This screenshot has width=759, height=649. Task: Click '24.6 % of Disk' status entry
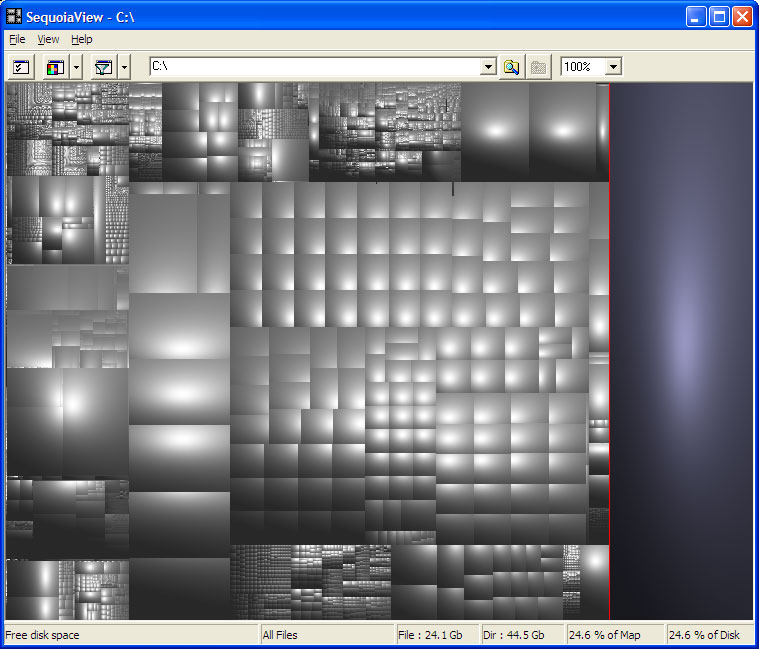point(704,635)
